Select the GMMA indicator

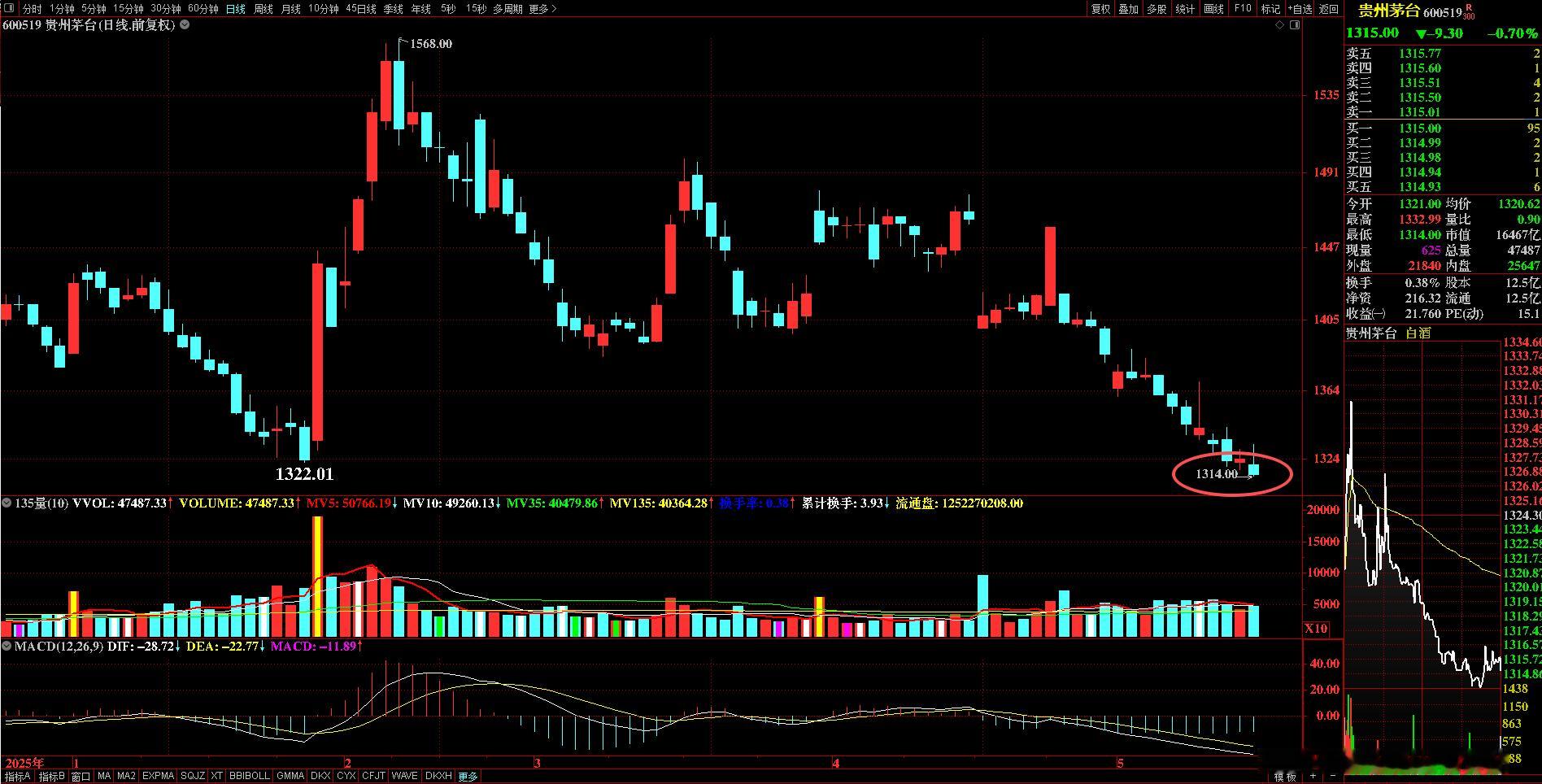[290, 777]
